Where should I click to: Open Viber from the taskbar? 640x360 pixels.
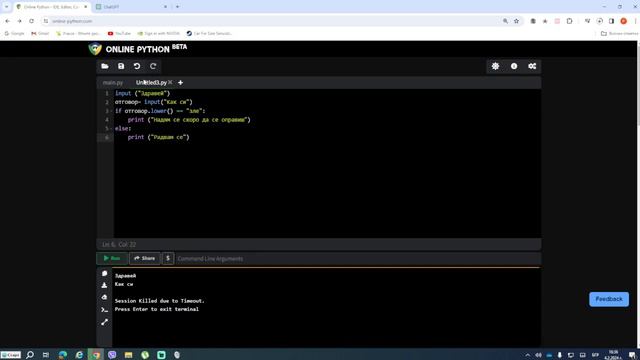coord(112,355)
